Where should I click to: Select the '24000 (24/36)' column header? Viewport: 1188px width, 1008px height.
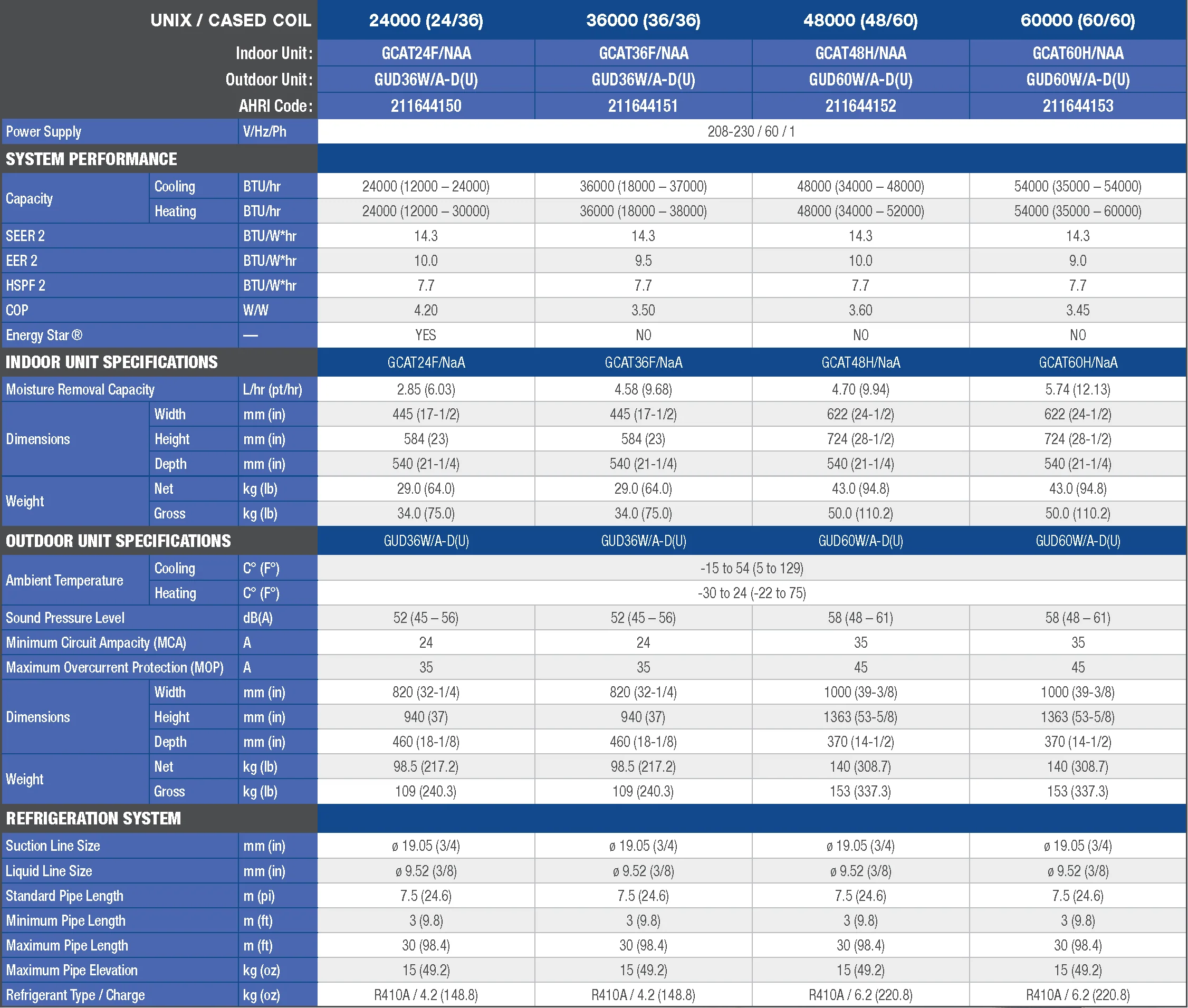tap(426, 20)
